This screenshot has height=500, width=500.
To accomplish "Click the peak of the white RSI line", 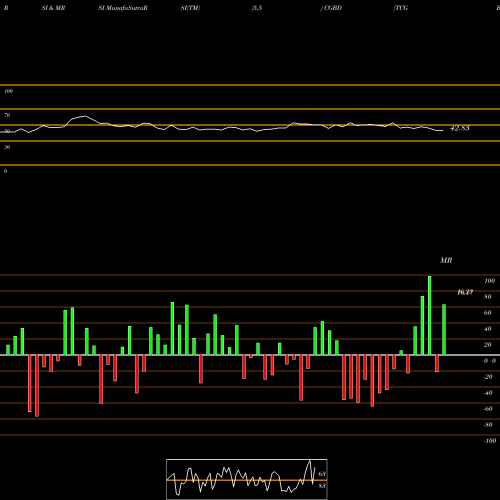I will click(x=85, y=116).
